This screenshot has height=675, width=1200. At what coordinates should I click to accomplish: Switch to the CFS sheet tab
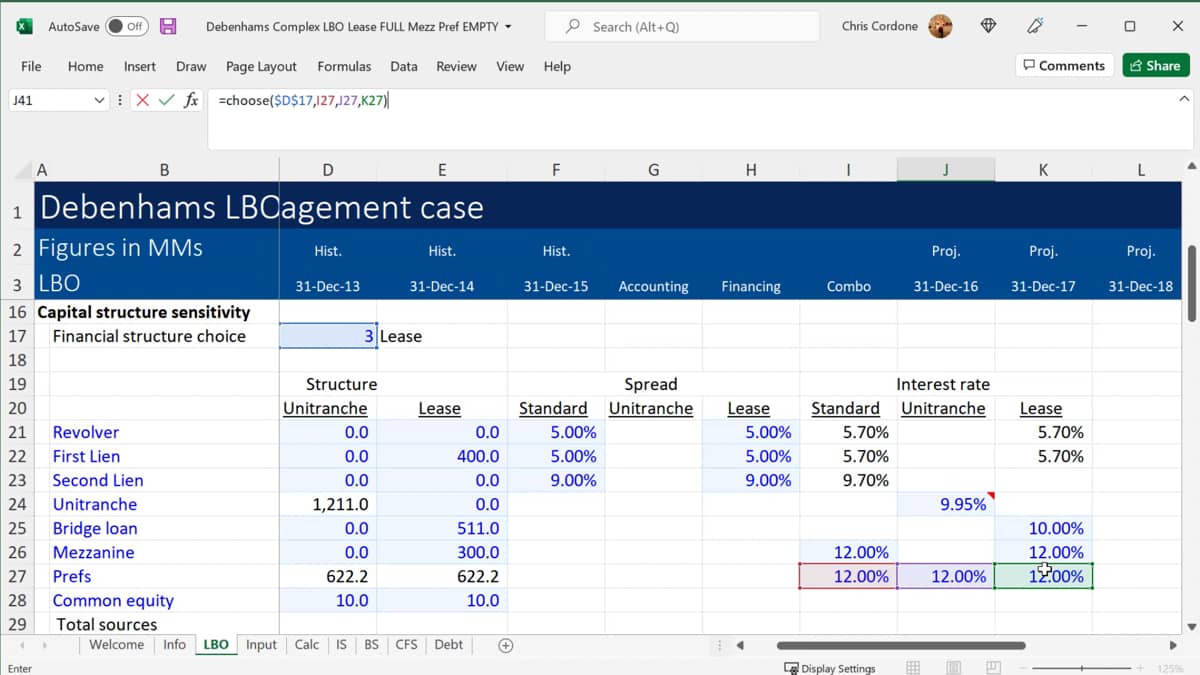(406, 645)
